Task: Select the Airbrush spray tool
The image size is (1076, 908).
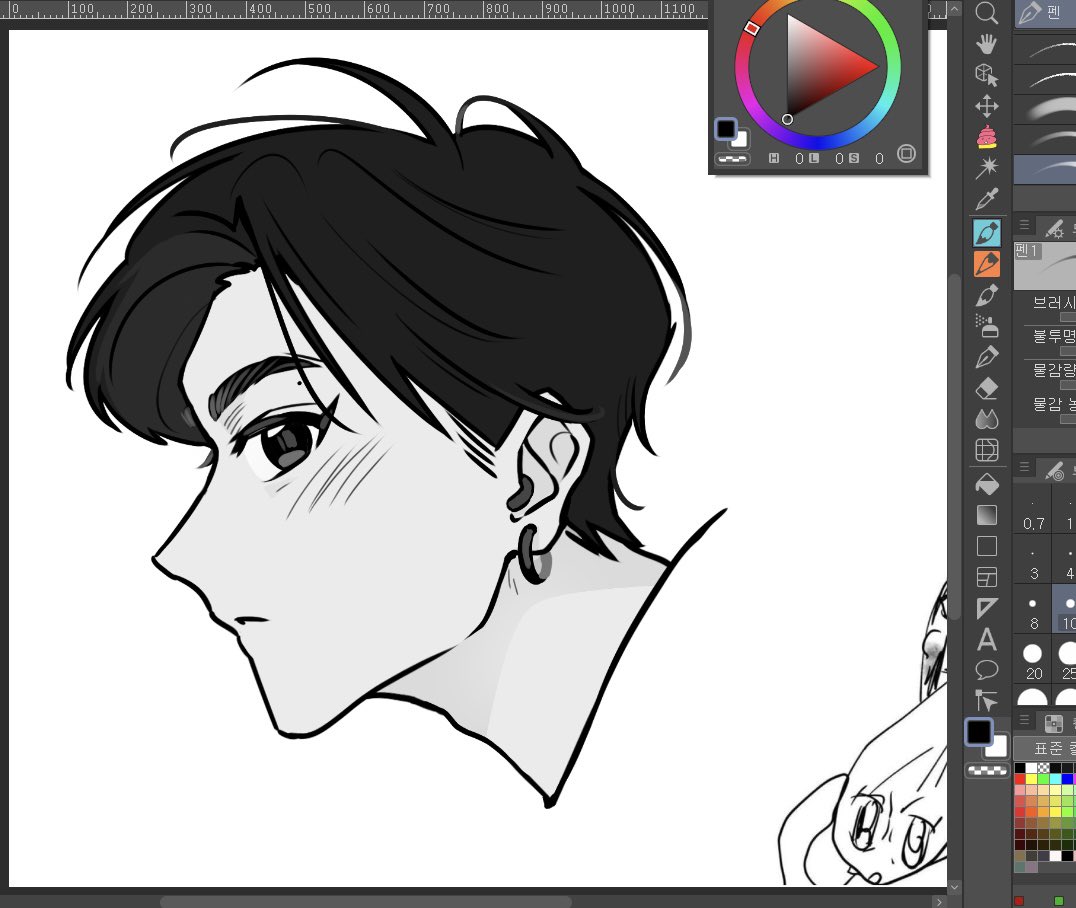Action: pos(986,327)
